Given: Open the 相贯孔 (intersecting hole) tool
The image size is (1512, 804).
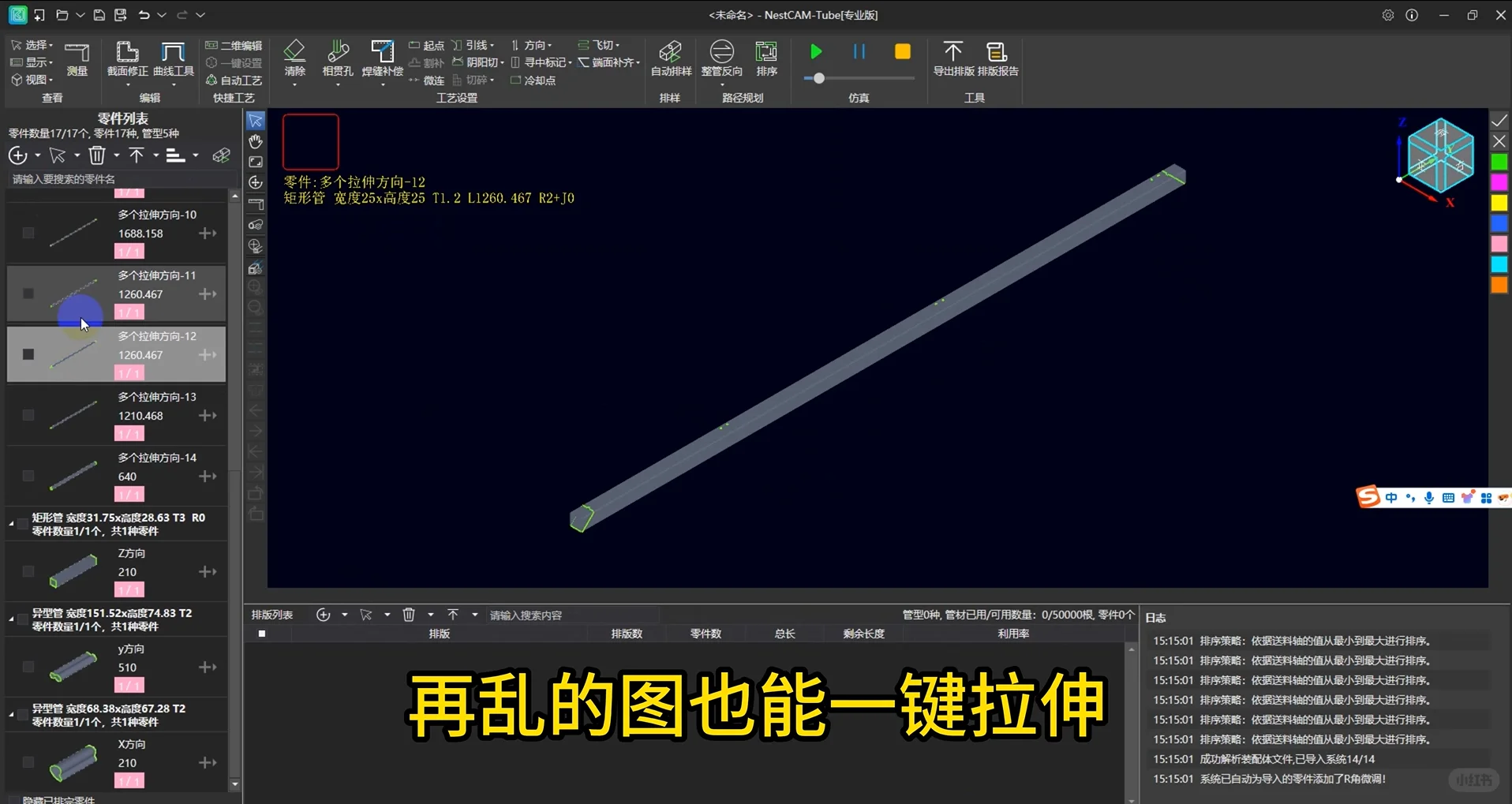Looking at the screenshot, I should pyautogui.click(x=338, y=59).
